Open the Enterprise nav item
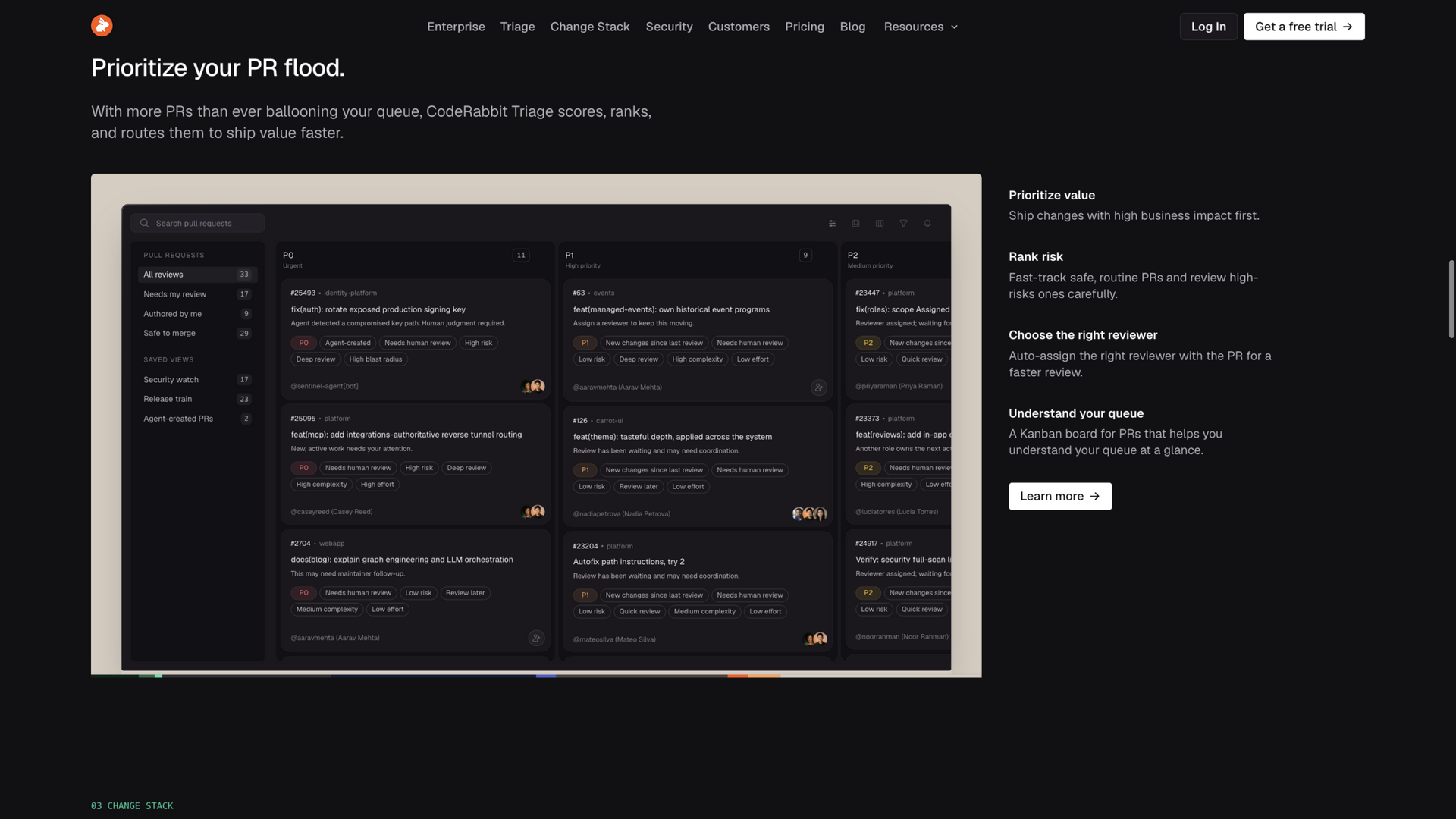 [456, 27]
